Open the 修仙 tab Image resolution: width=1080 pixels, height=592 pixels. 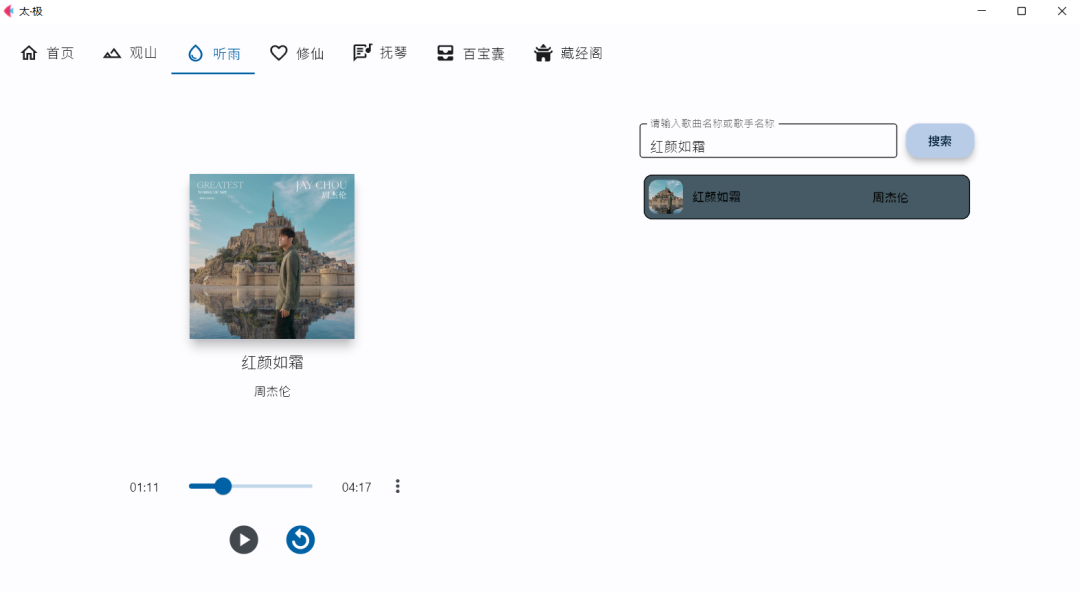(x=296, y=52)
